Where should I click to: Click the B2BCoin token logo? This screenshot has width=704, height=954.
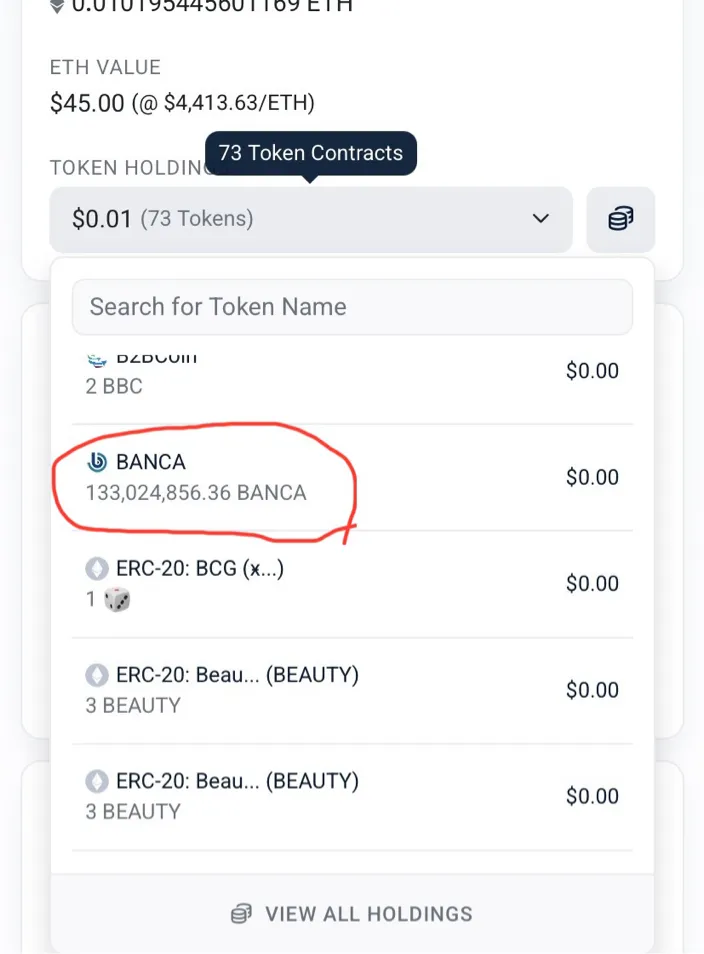tap(97, 360)
